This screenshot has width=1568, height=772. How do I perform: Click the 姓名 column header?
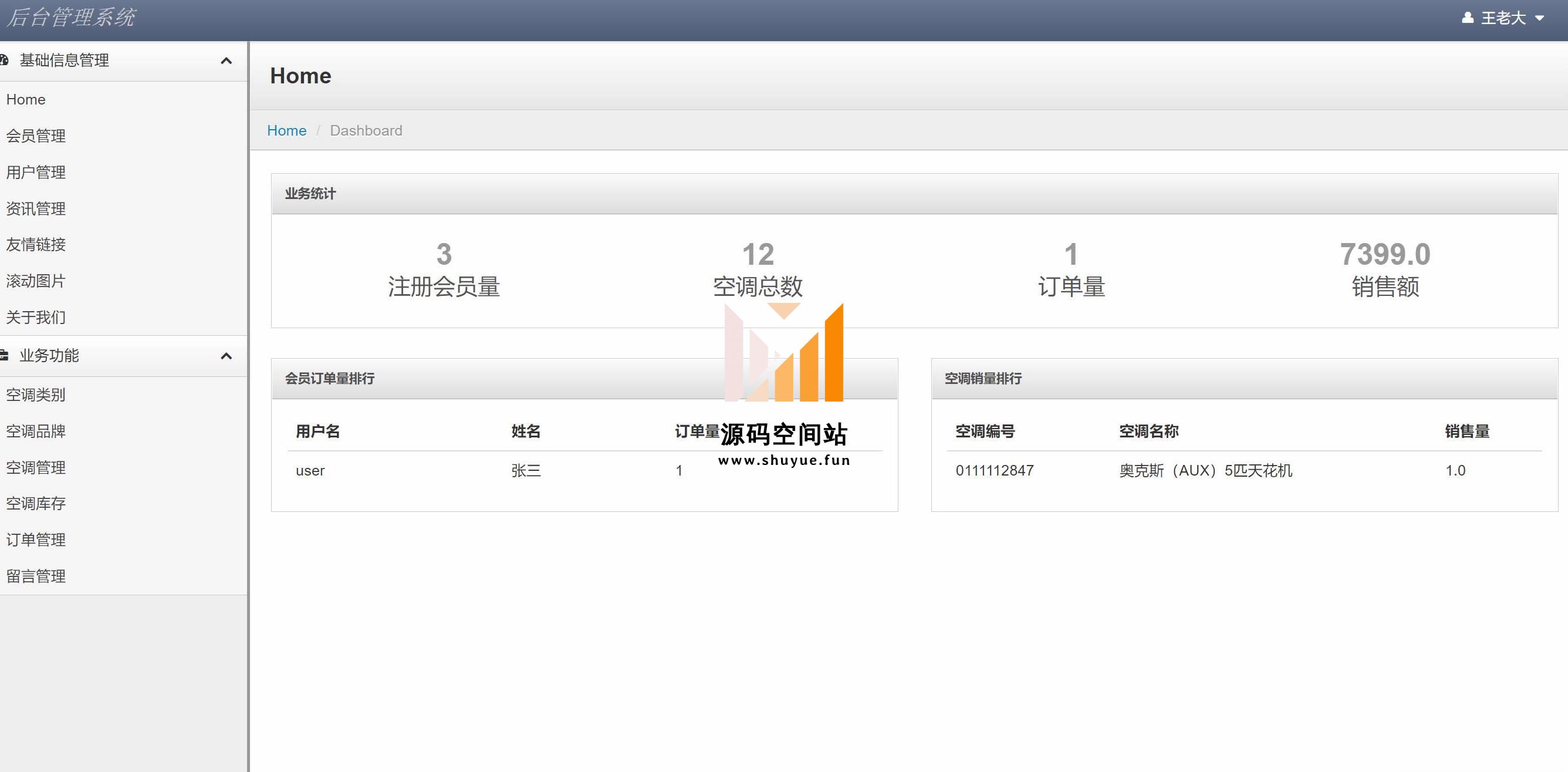pyautogui.click(x=526, y=431)
